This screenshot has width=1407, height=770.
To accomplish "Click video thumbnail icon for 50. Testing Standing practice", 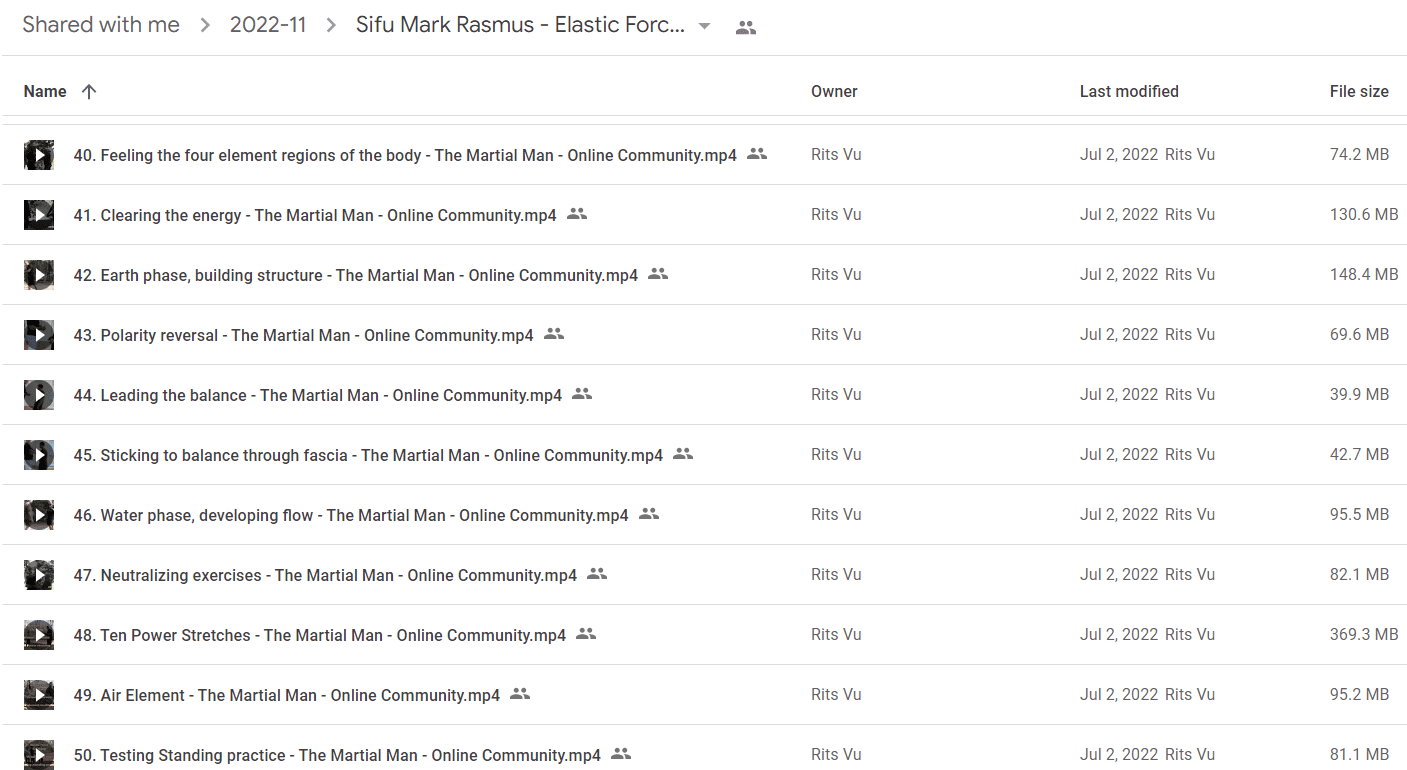I will 39,755.
